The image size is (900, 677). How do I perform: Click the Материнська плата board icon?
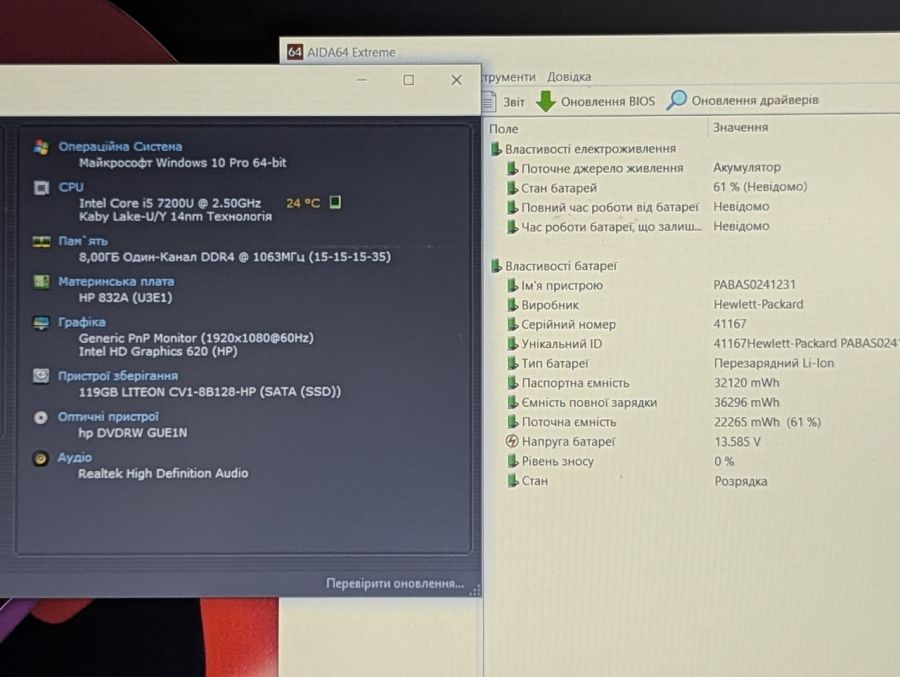41,282
